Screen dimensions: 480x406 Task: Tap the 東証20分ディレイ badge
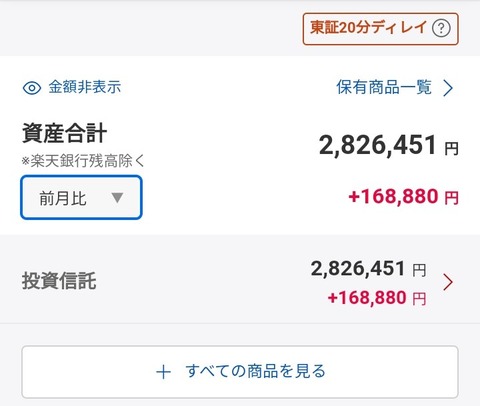381,29
